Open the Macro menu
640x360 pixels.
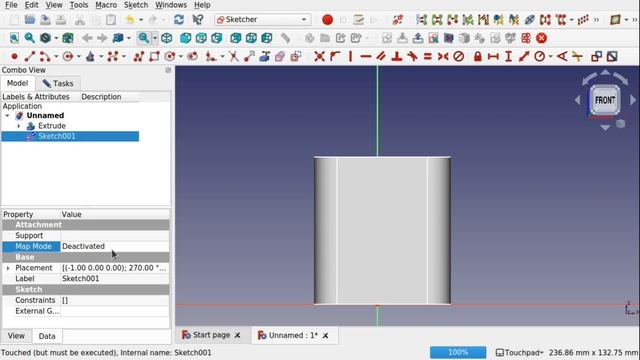tap(106, 5)
